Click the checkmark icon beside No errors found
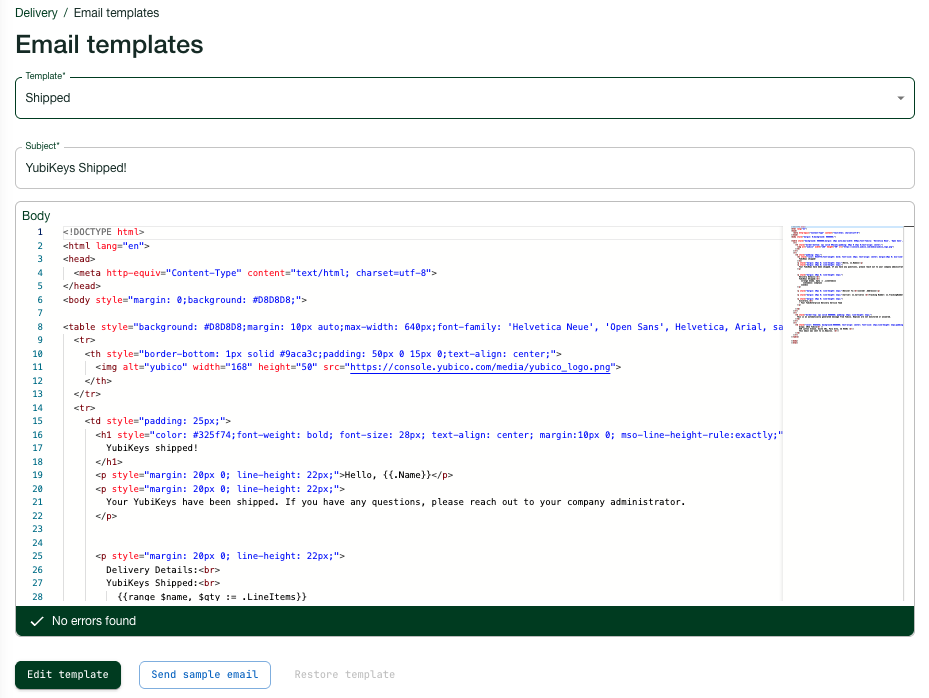The image size is (929, 698). coord(37,621)
